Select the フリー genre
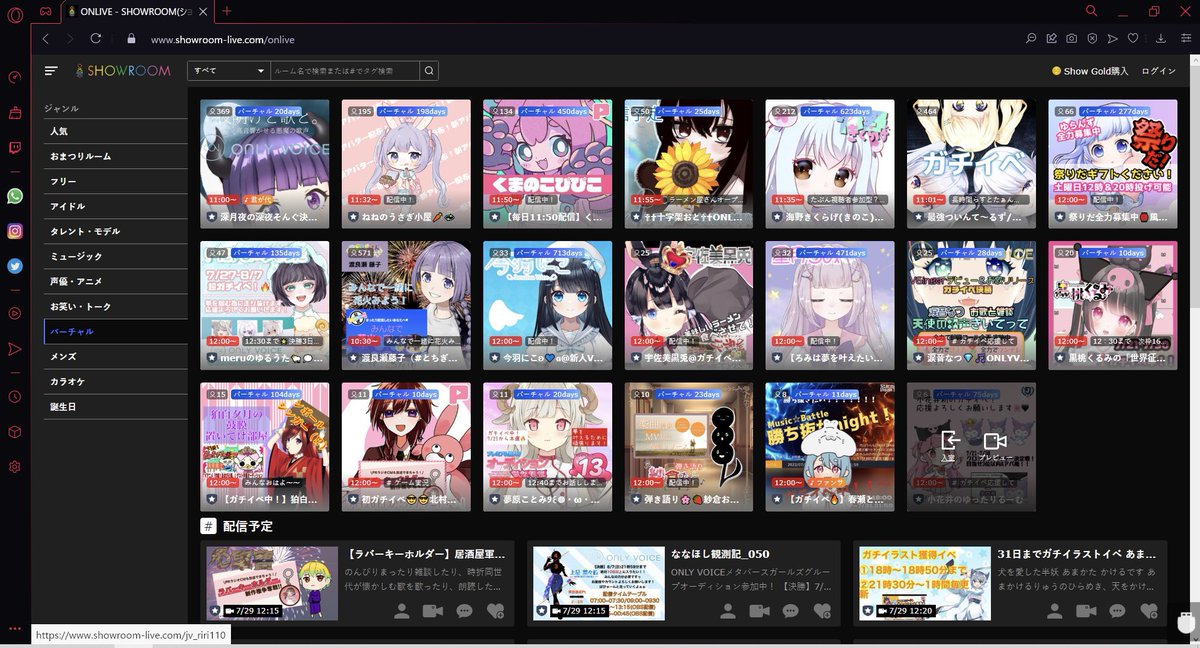Image resolution: width=1200 pixels, height=648 pixels. [116, 181]
